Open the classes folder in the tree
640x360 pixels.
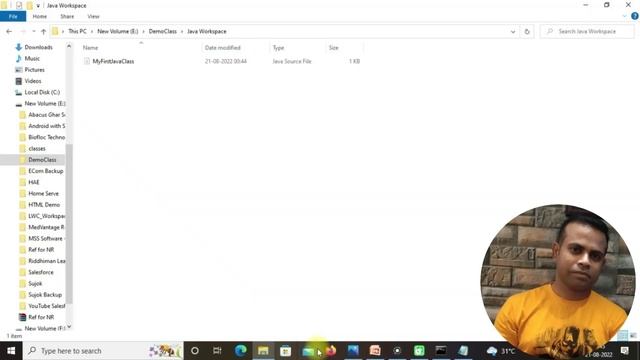tap(37, 149)
